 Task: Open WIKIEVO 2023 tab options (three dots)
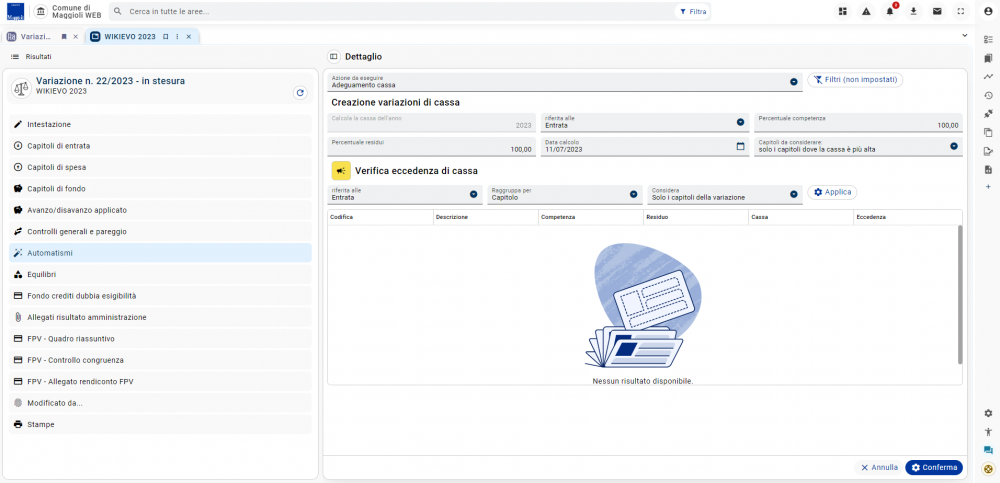177,36
